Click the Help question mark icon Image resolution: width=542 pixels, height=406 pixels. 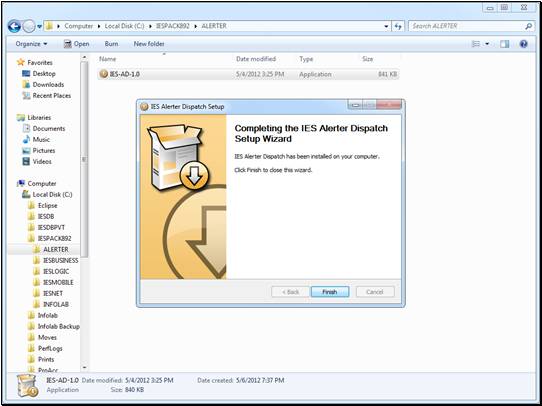[x=524, y=44]
